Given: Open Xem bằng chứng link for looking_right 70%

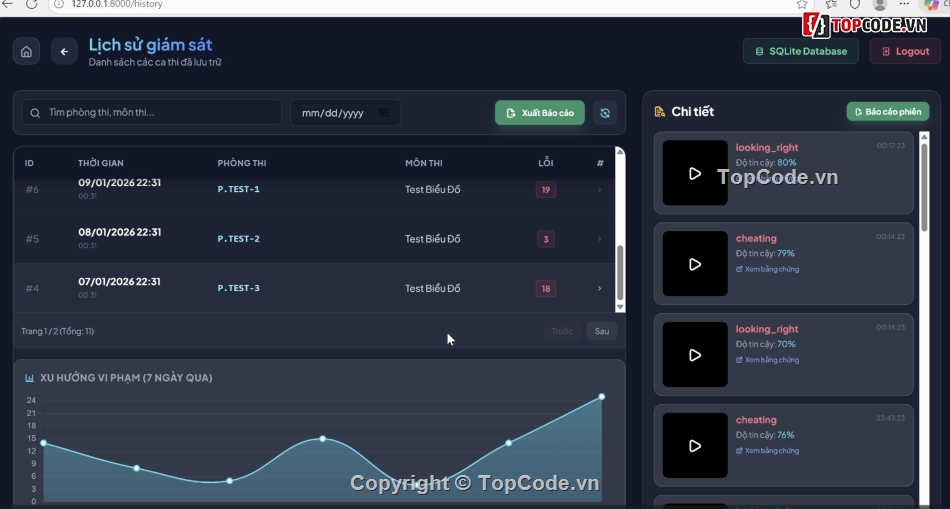Looking at the screenshot, I should [768, 360].
